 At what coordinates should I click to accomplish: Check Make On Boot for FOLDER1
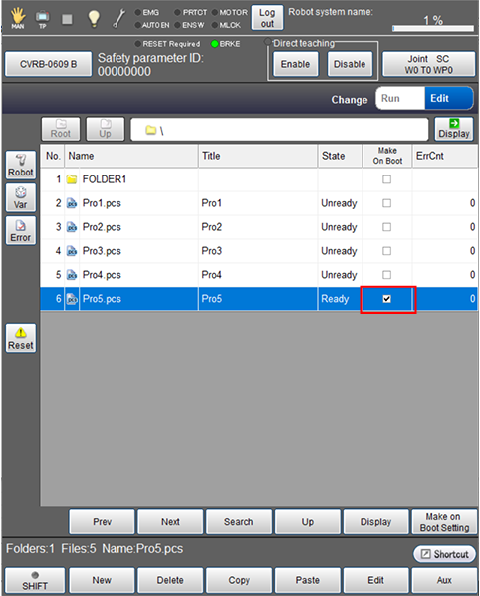coord(387,179)
